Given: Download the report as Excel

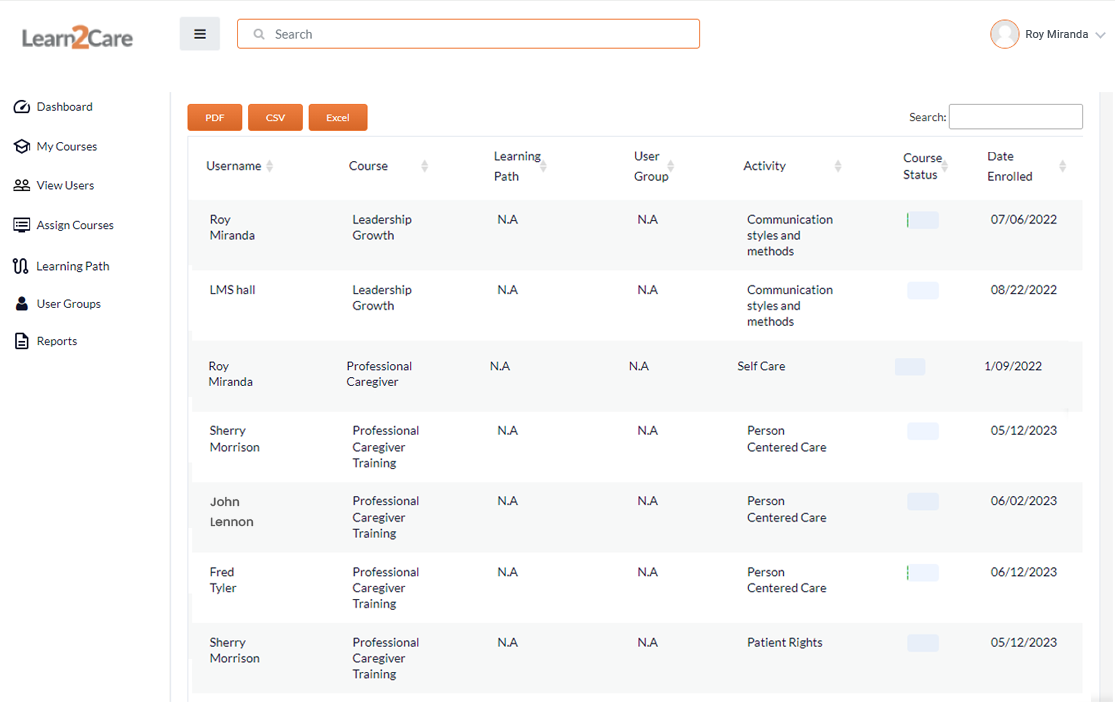Looking at the screenshot, I should click(x=338, y=118).
